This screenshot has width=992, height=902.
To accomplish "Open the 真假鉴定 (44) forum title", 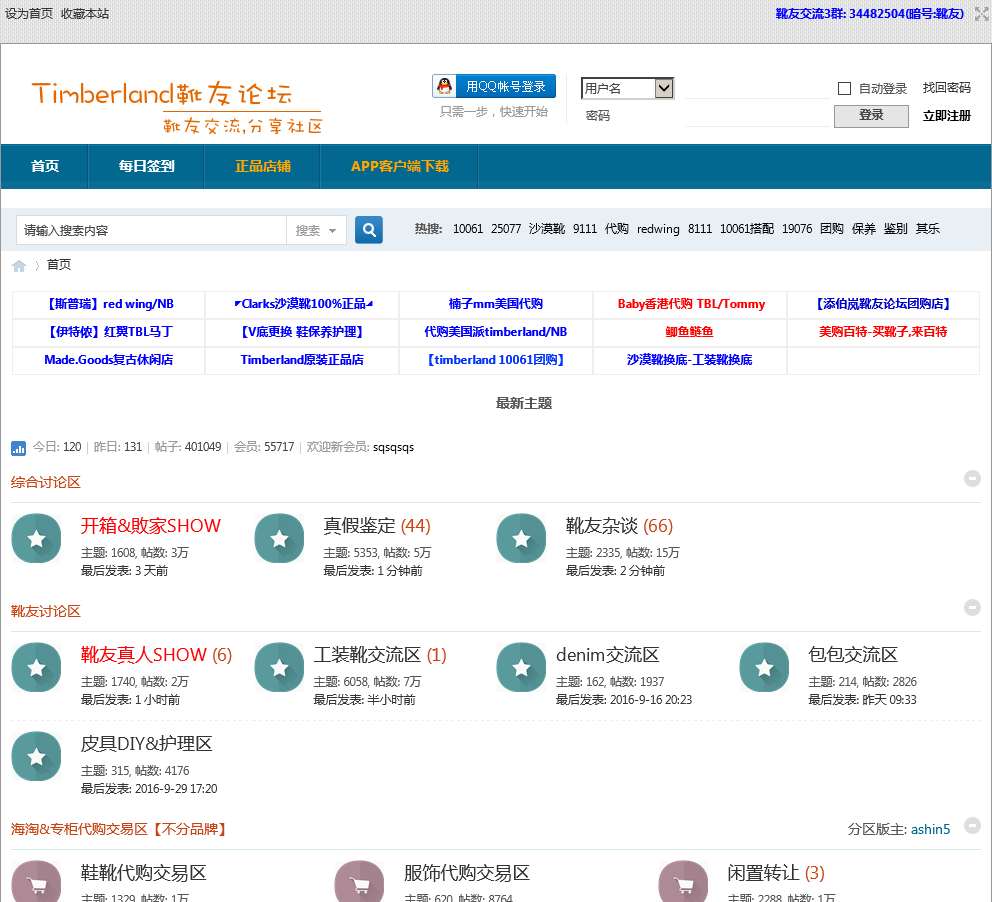I will pyautogui.click(x=377, y=526).
